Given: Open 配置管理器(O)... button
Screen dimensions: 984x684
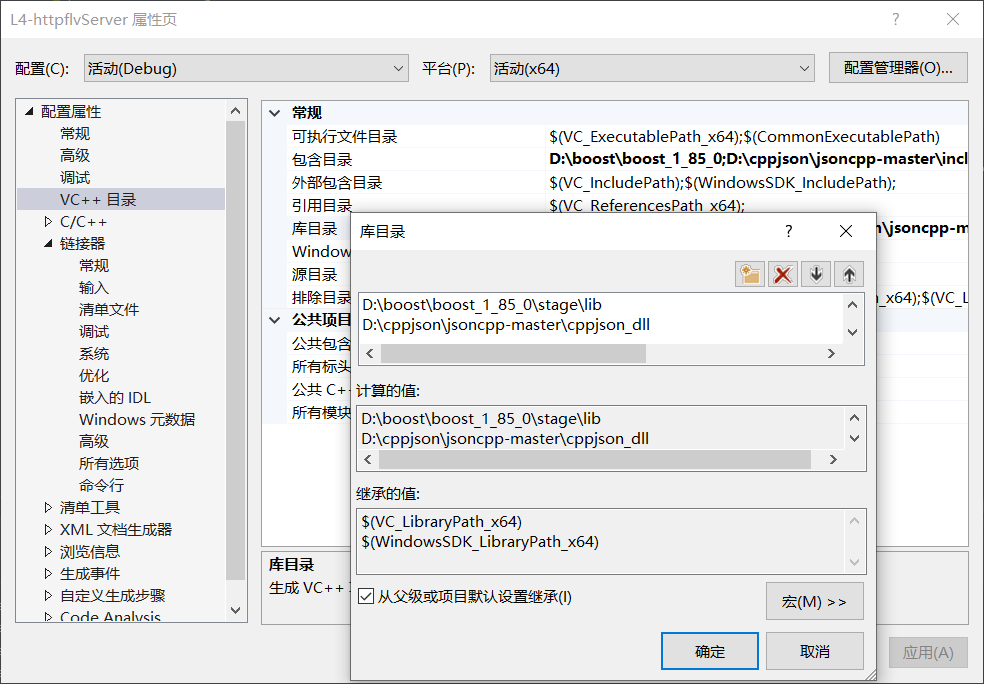Looking at the screenshot, I should (898, 68).
